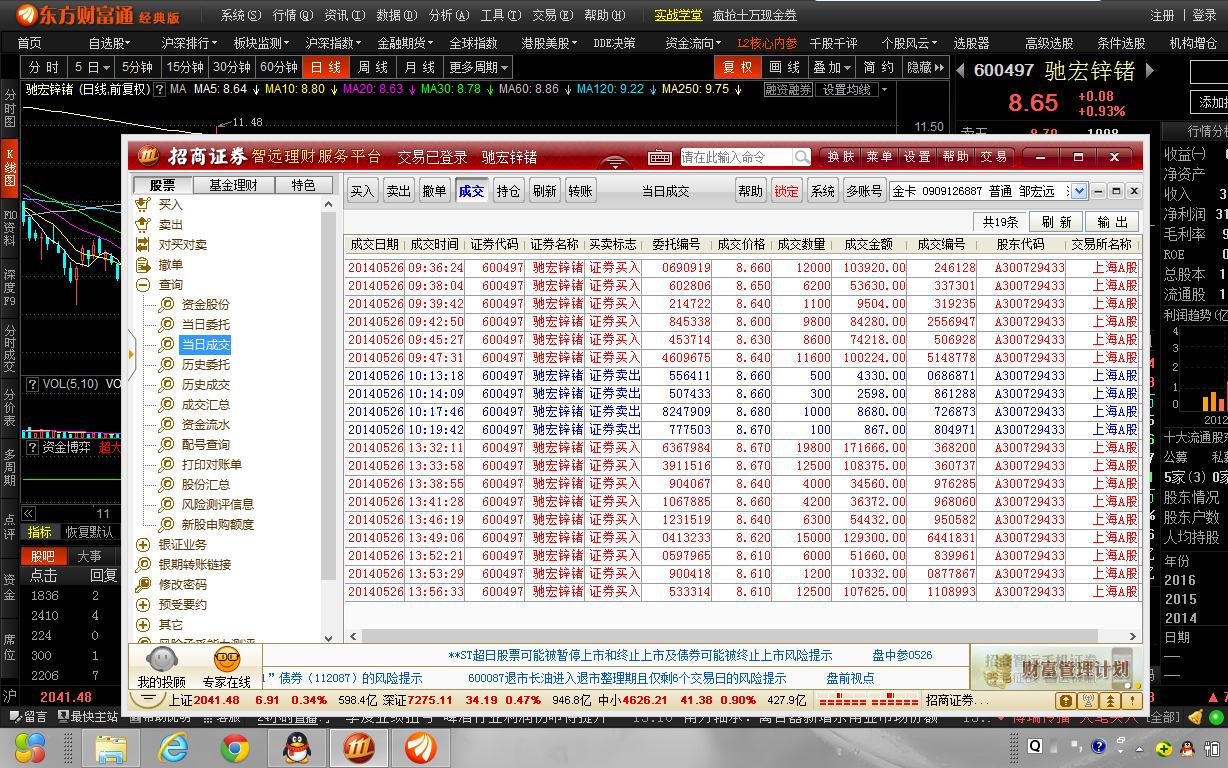Open the 隐藏 dropdown on chart toolbar
The image size is (1228, 768).
point(925,67)
